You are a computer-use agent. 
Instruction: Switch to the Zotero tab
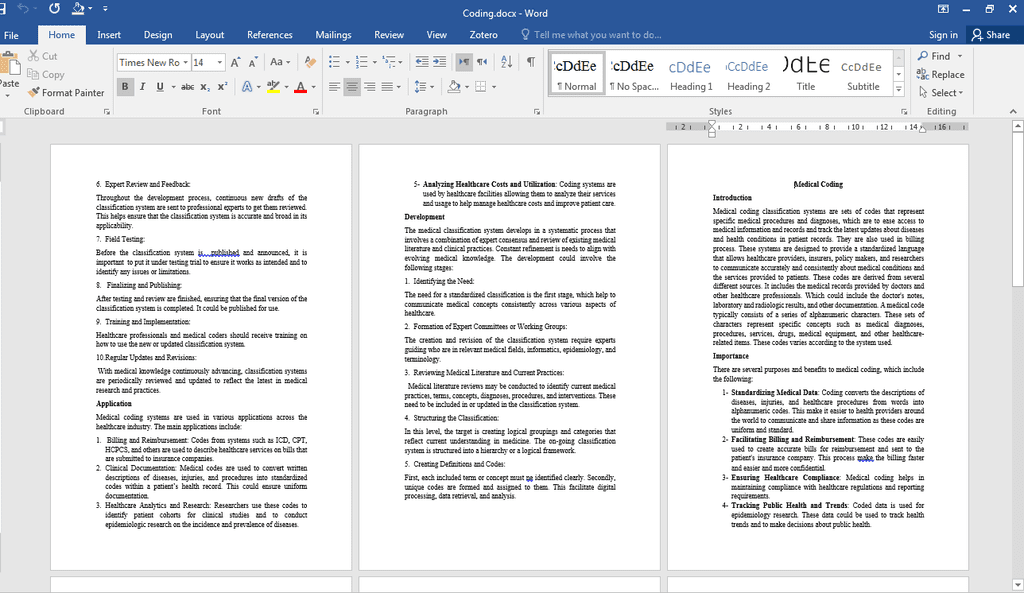pyautogui.click(x=483, y=35)
